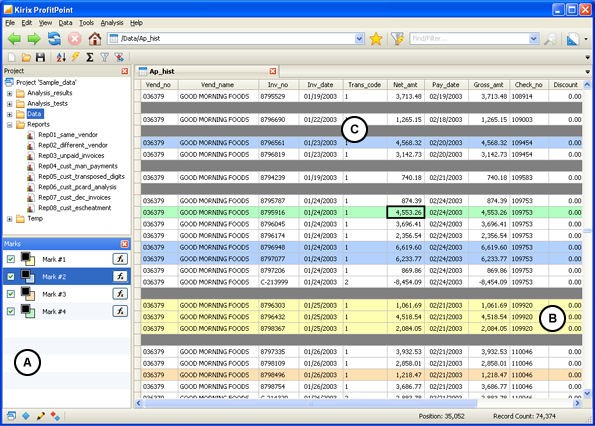Open the tab list dropdown arrow
The image size is (595, 426).
tap(587, 72)
